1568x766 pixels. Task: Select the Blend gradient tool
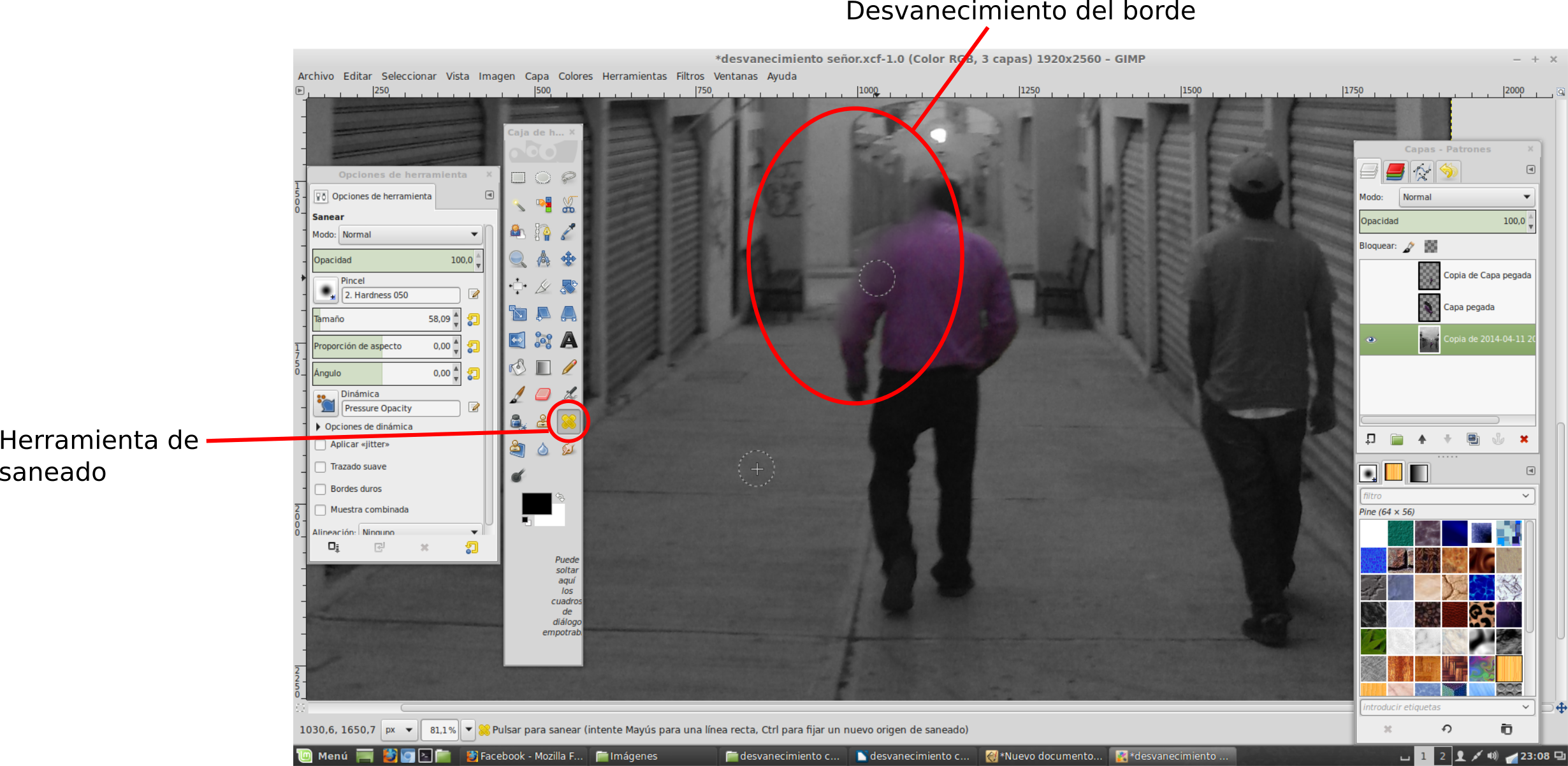pyautogui.click(x=543, y=368)
